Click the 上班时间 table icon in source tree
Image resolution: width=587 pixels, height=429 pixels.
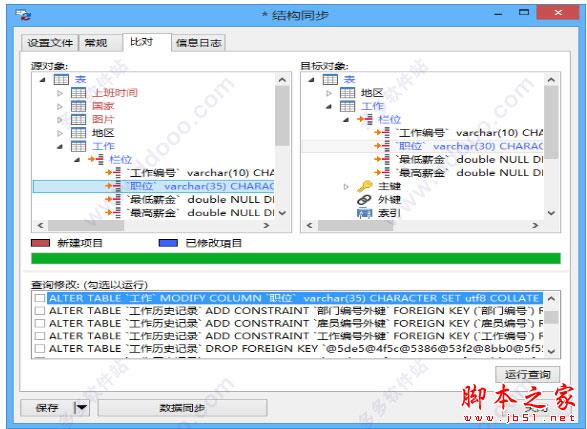click(x=79, y=93)
